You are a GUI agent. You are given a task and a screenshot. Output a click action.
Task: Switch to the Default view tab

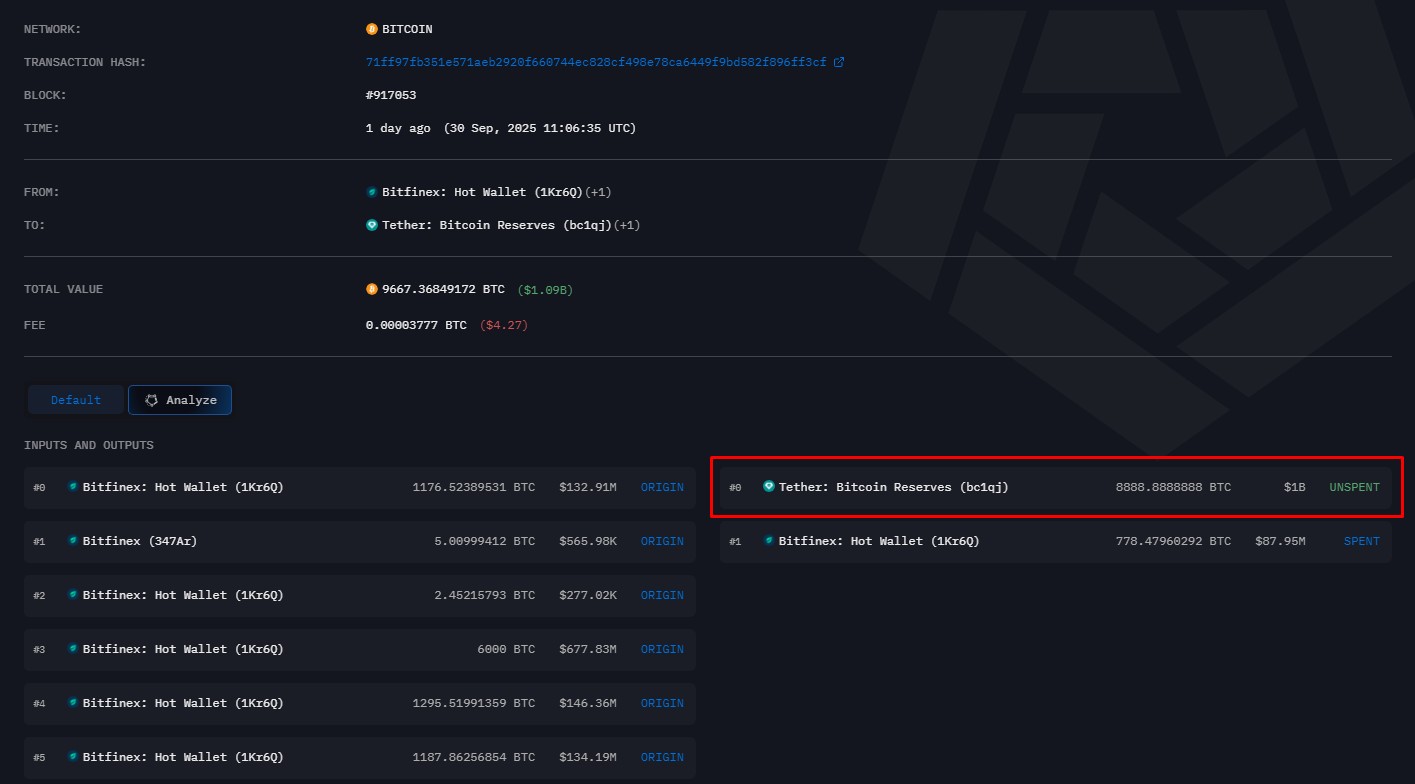76,400
